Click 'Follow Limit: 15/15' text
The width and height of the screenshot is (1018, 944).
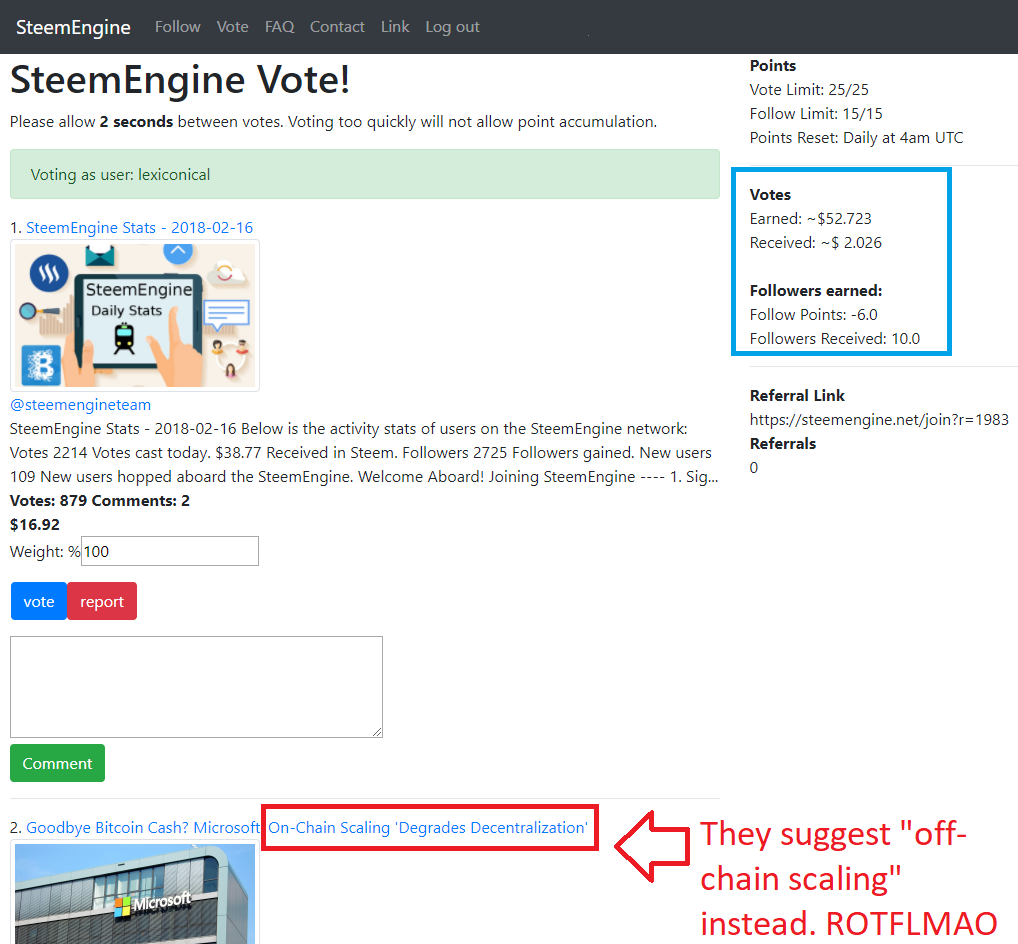pyautogui.click(x=816, y=114)
